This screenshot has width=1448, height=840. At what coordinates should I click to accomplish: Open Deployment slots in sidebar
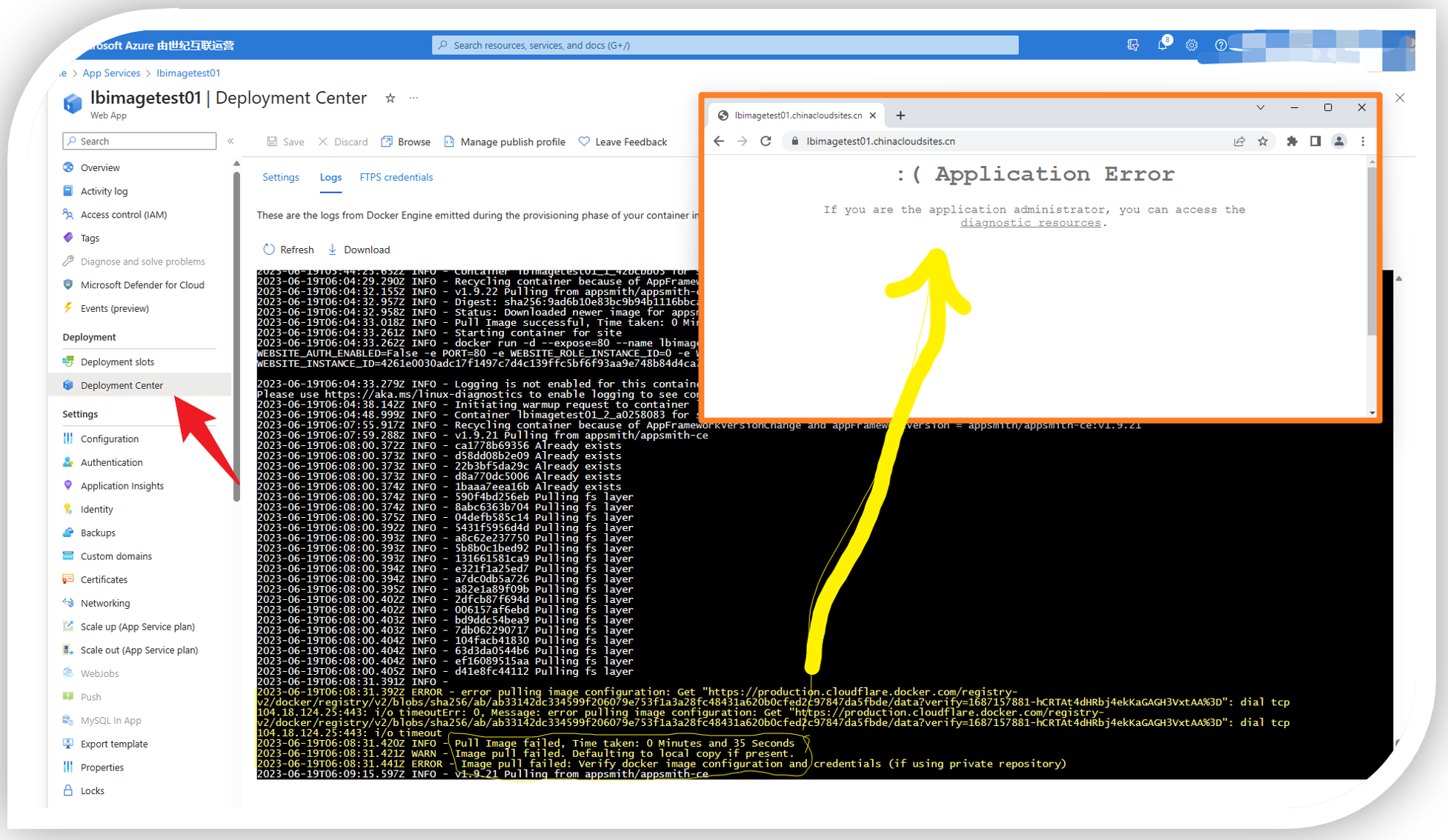(x=117, y=361)
